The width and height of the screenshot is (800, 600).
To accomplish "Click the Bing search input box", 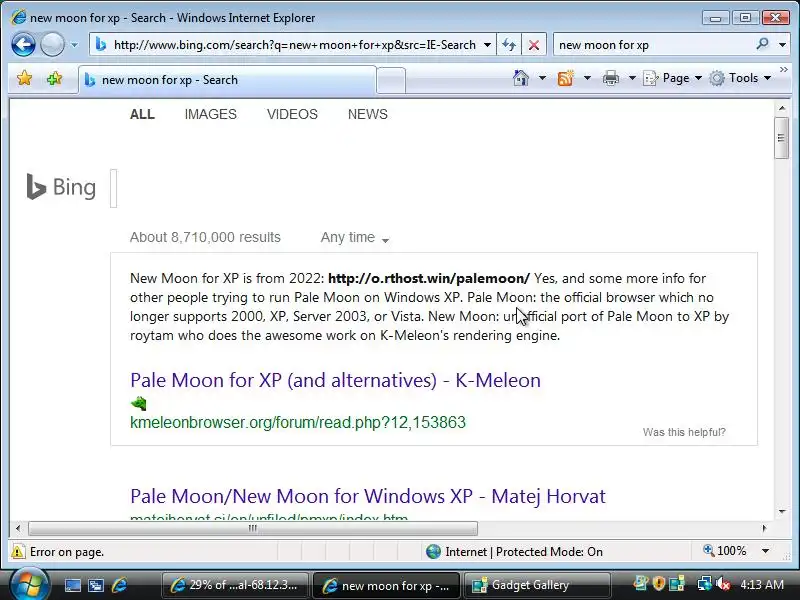I will (x=114, y=188).
